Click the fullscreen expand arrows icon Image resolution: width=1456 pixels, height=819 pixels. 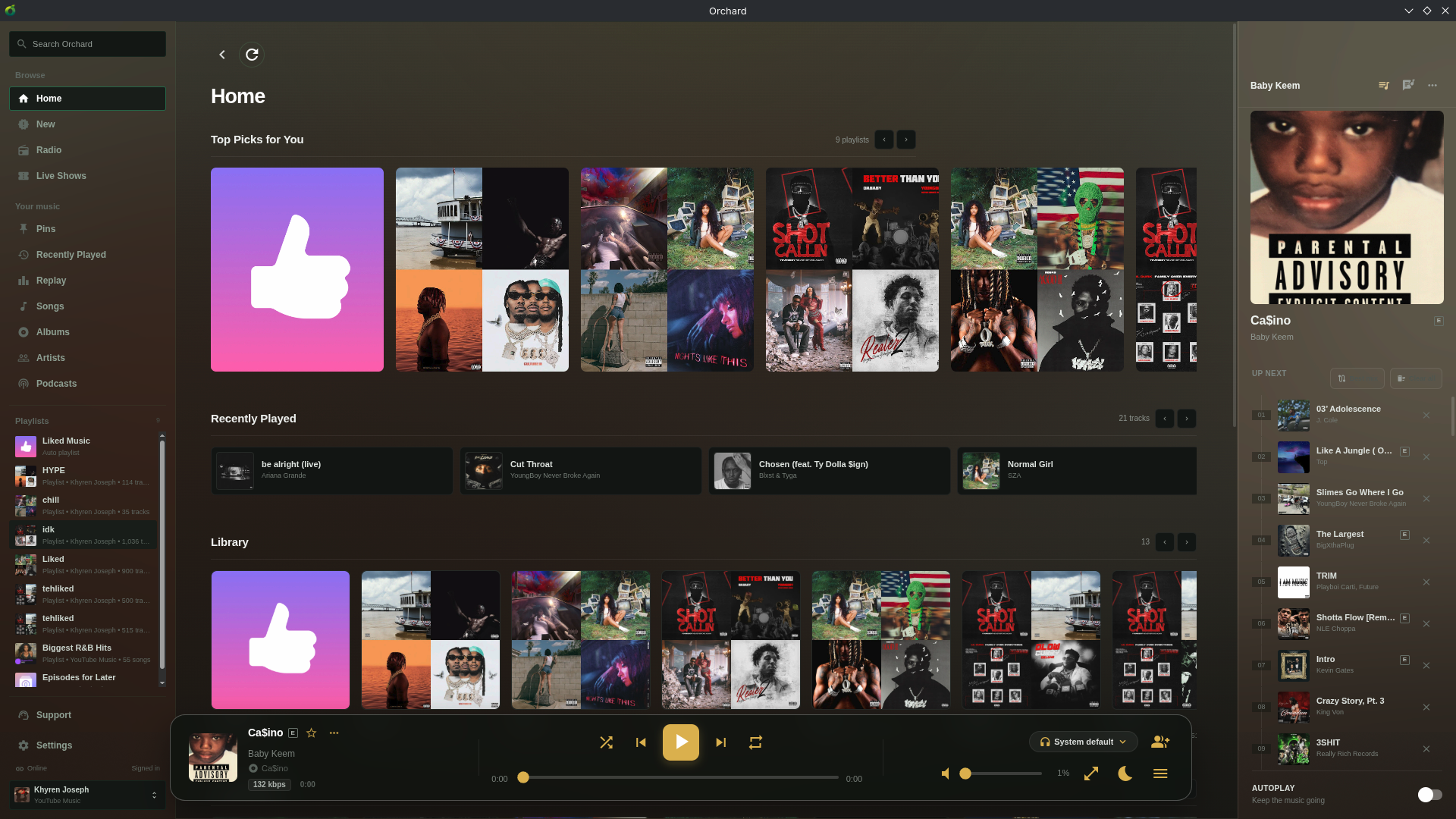point(1091,773)
